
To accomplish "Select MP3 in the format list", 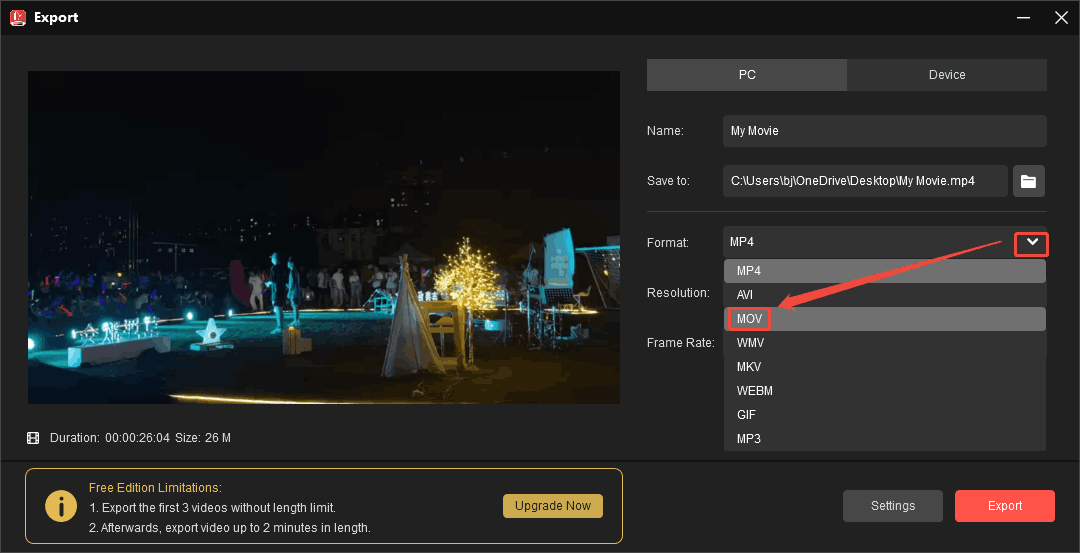I will coord(884,439).
